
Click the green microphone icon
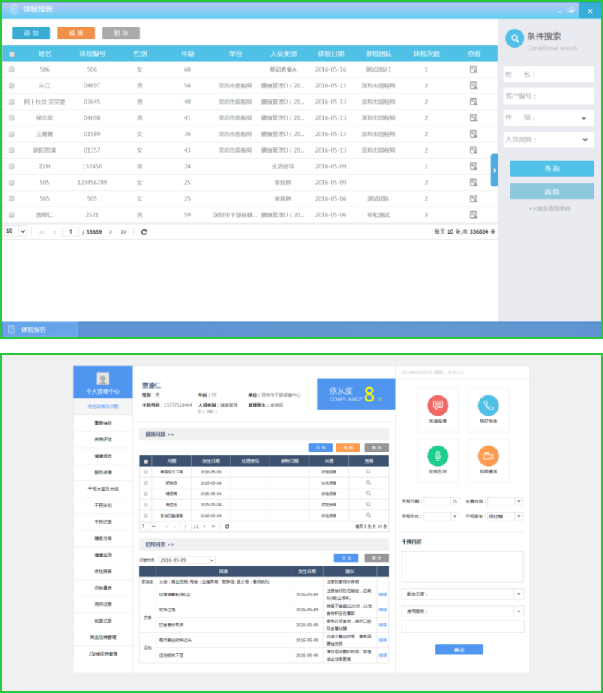coord(436,455)
